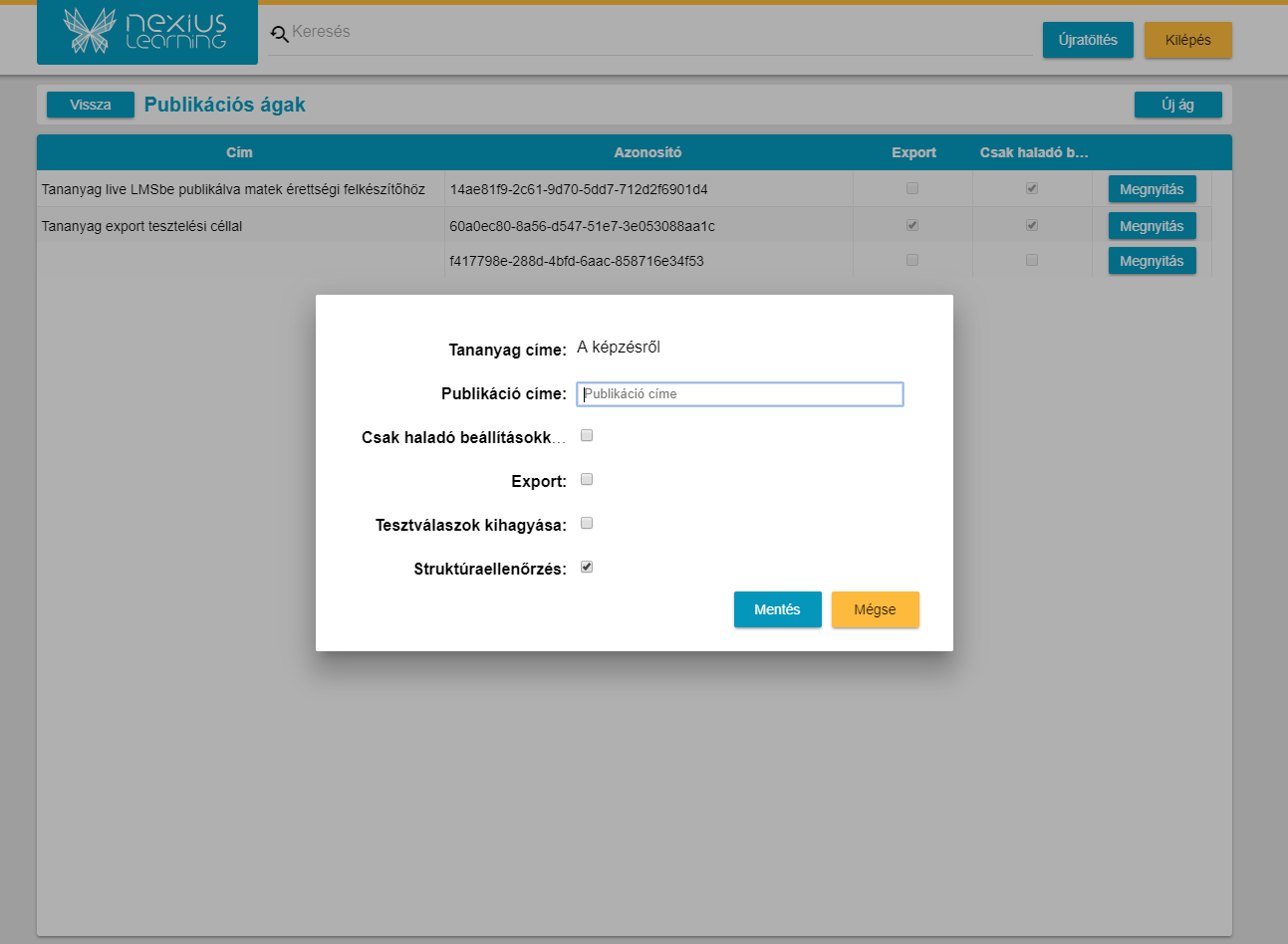The height and width of the screenshot is (944, 1288).
Task: Click the Azonosító column header
Action: coord(647,152)
